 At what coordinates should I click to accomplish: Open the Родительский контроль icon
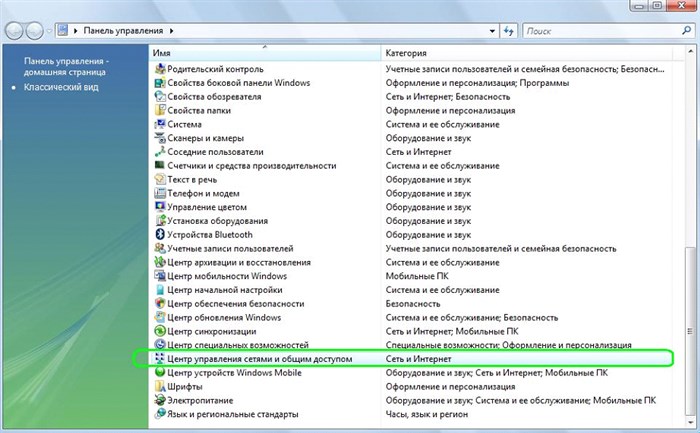[160, 69]
